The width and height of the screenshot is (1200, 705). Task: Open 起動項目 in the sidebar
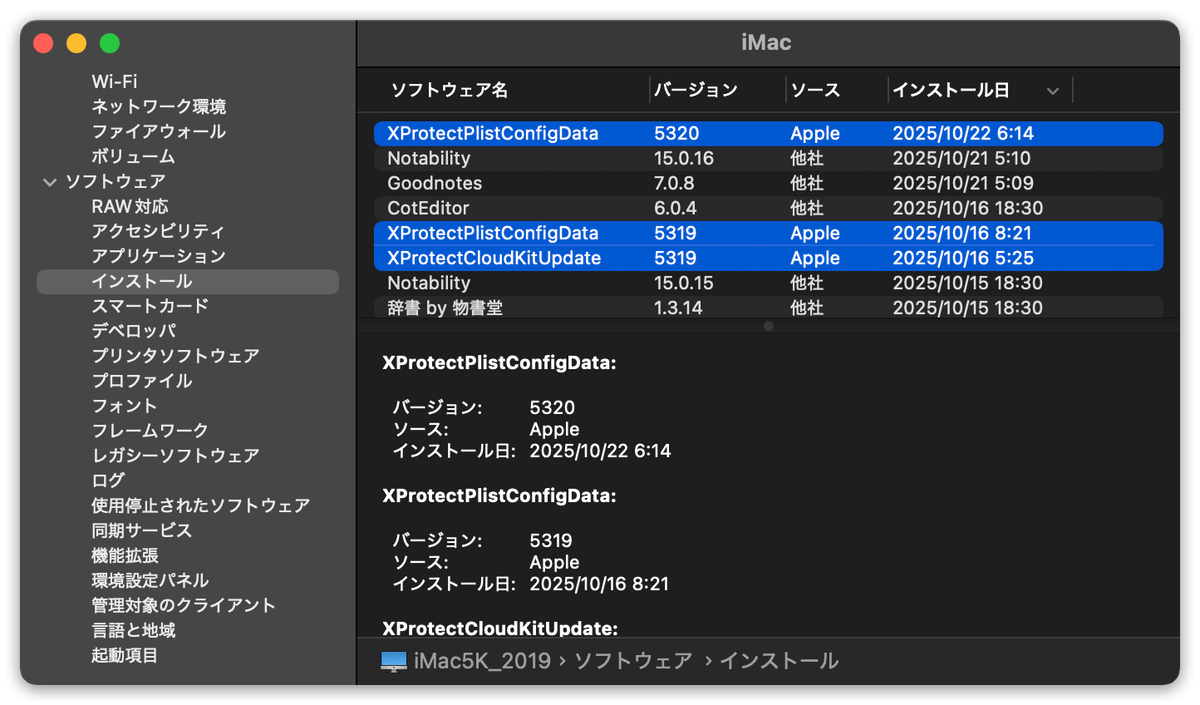(x=125, y=656)
